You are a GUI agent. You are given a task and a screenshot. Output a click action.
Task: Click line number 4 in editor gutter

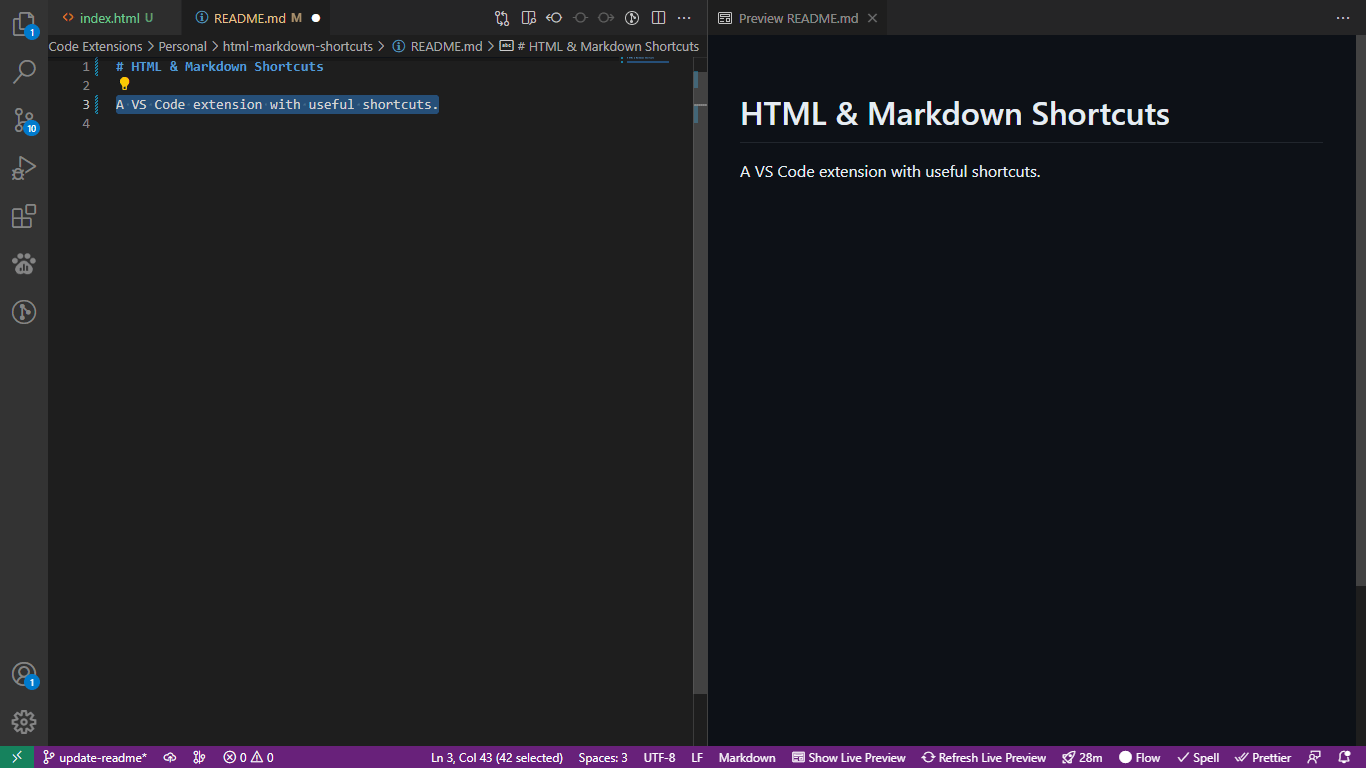[86, 123]
